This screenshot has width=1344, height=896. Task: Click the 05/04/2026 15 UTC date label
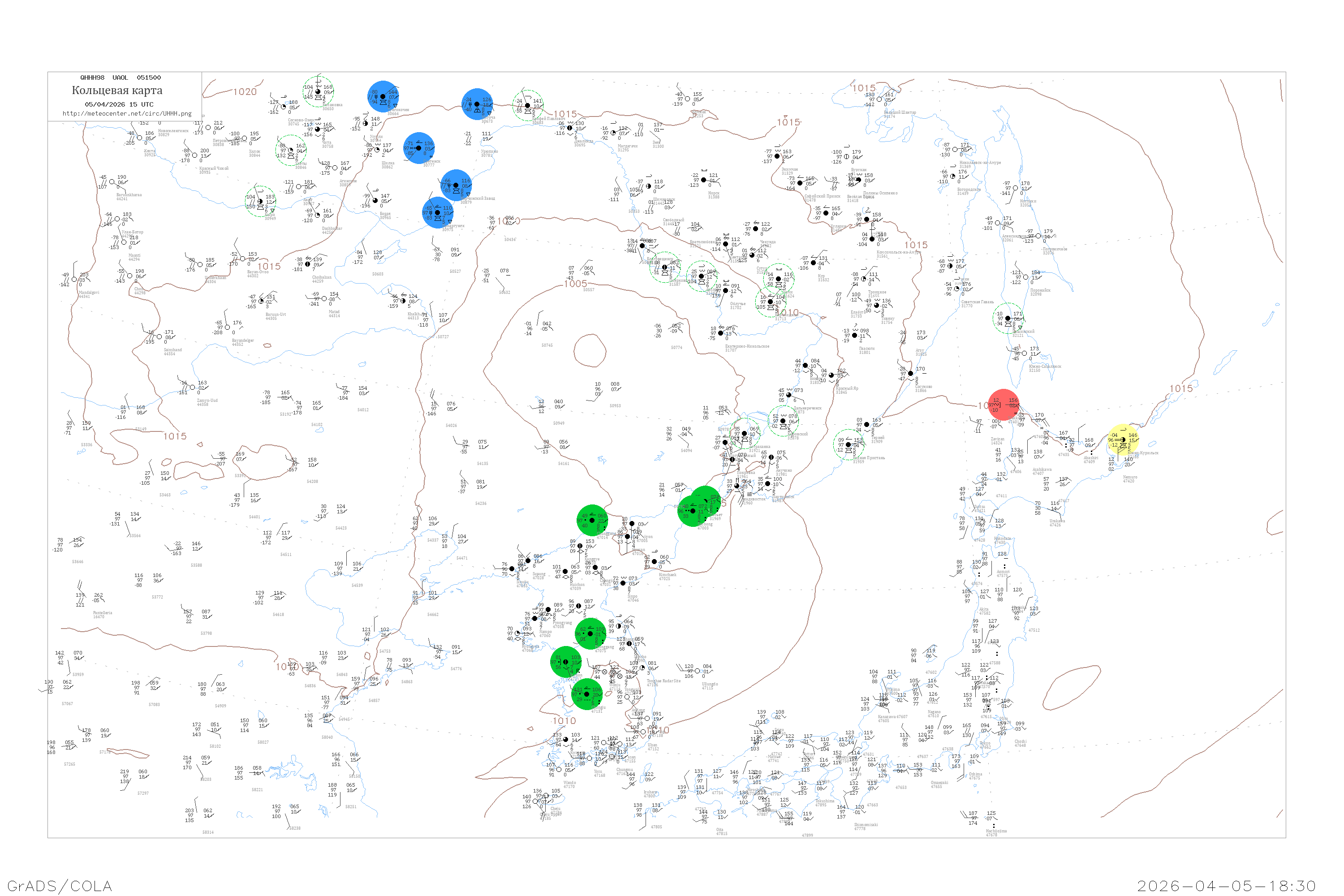tap(119, 104)
